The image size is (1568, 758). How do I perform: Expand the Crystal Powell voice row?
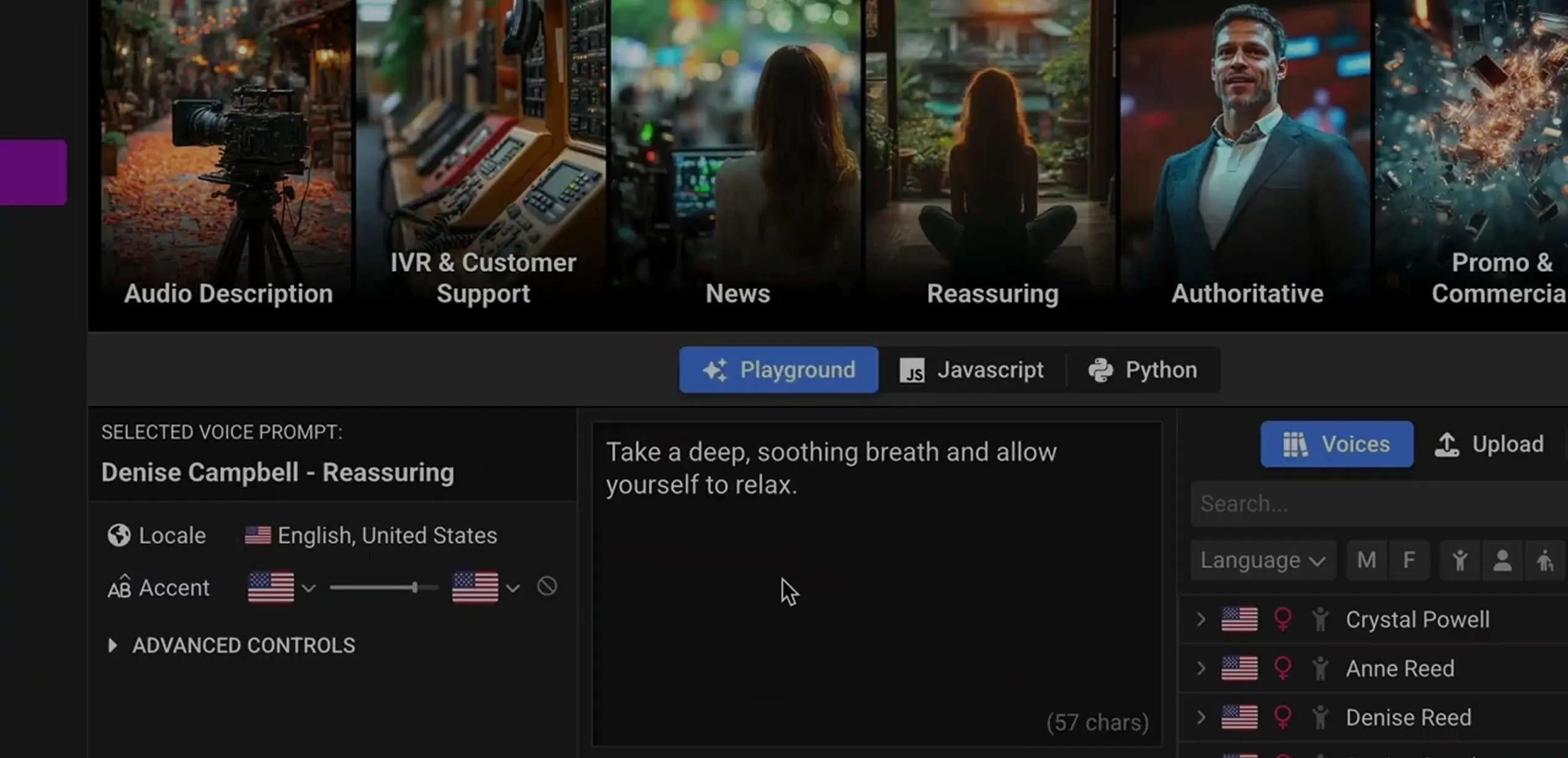coord(1201,619)
